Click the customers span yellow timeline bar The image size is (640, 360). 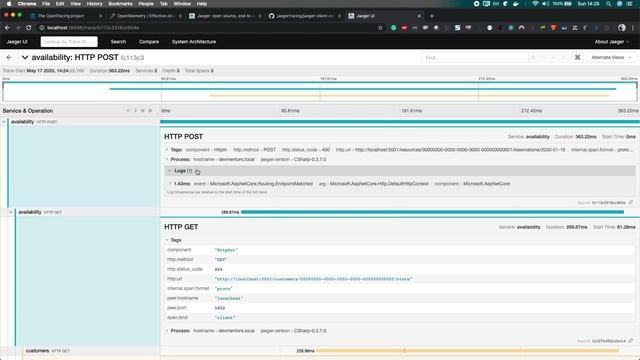468,351
